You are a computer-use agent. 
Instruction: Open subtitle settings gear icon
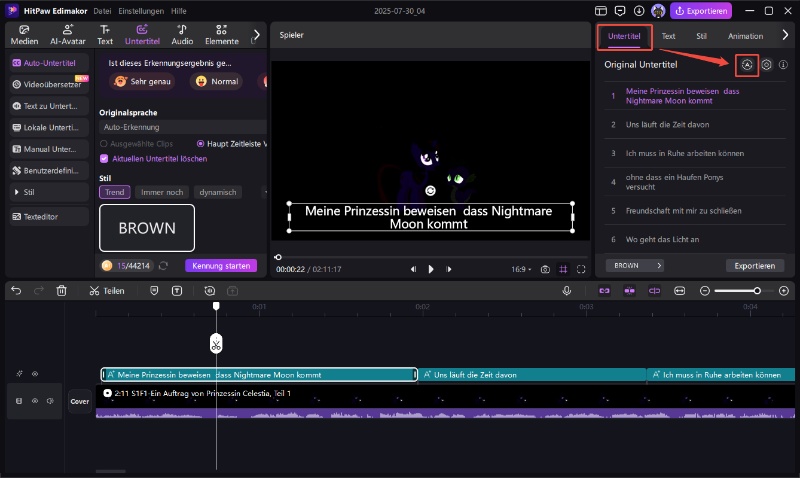pos(766,65)
